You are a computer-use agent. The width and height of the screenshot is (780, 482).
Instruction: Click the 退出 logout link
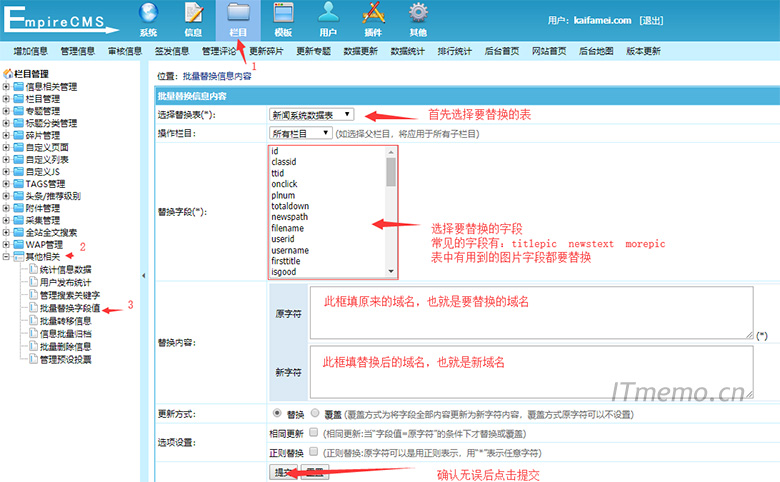[651, 20]
